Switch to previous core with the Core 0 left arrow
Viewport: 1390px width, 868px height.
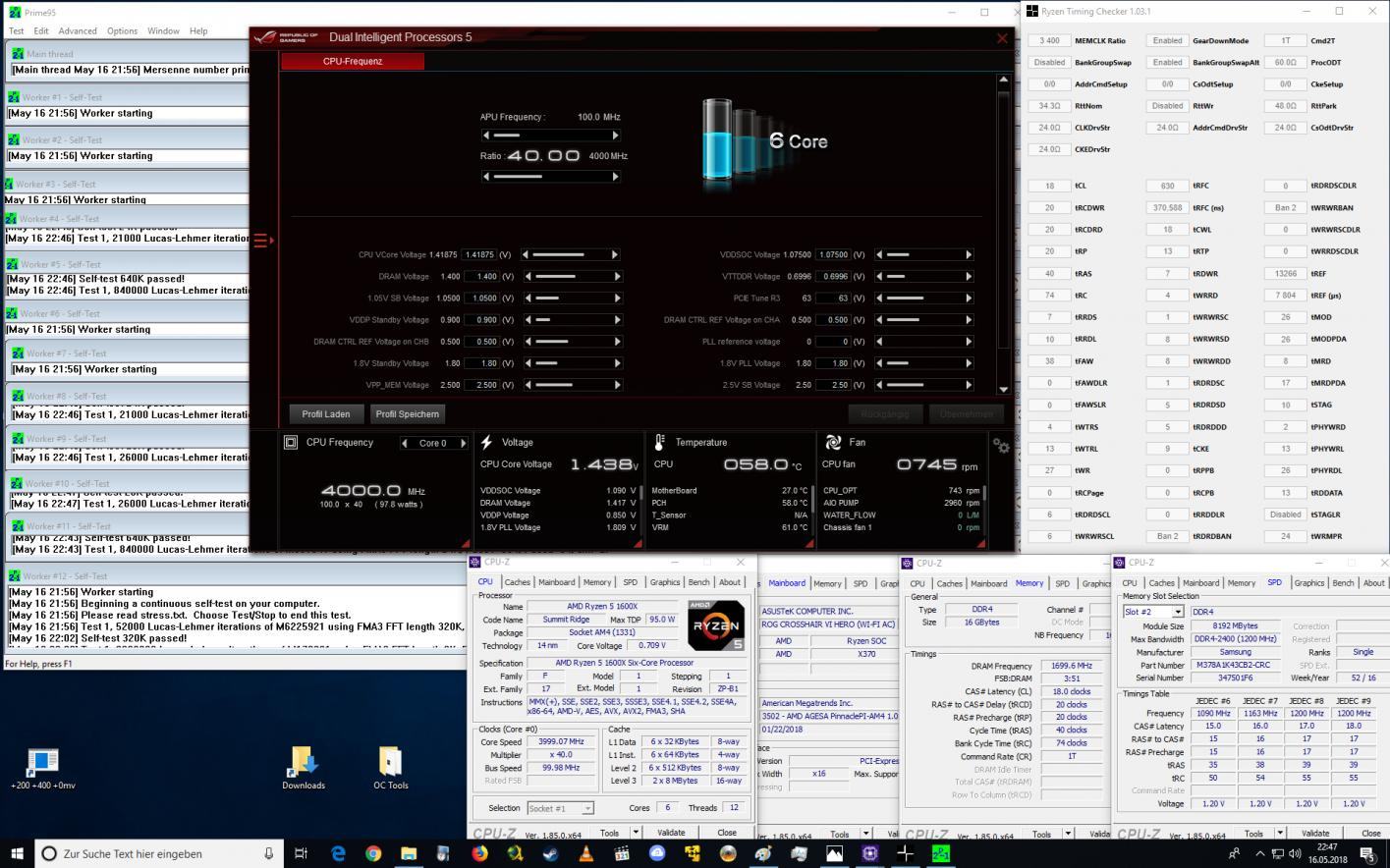405,443
